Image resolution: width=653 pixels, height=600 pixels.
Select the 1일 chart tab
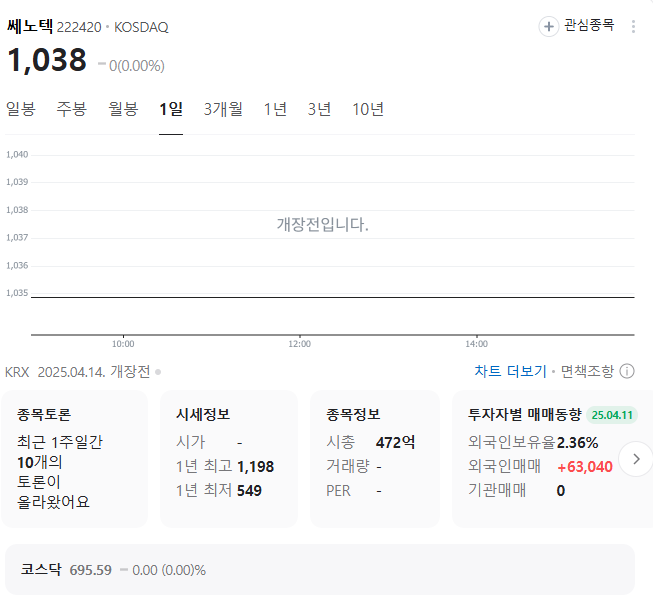tap(171, 109)
